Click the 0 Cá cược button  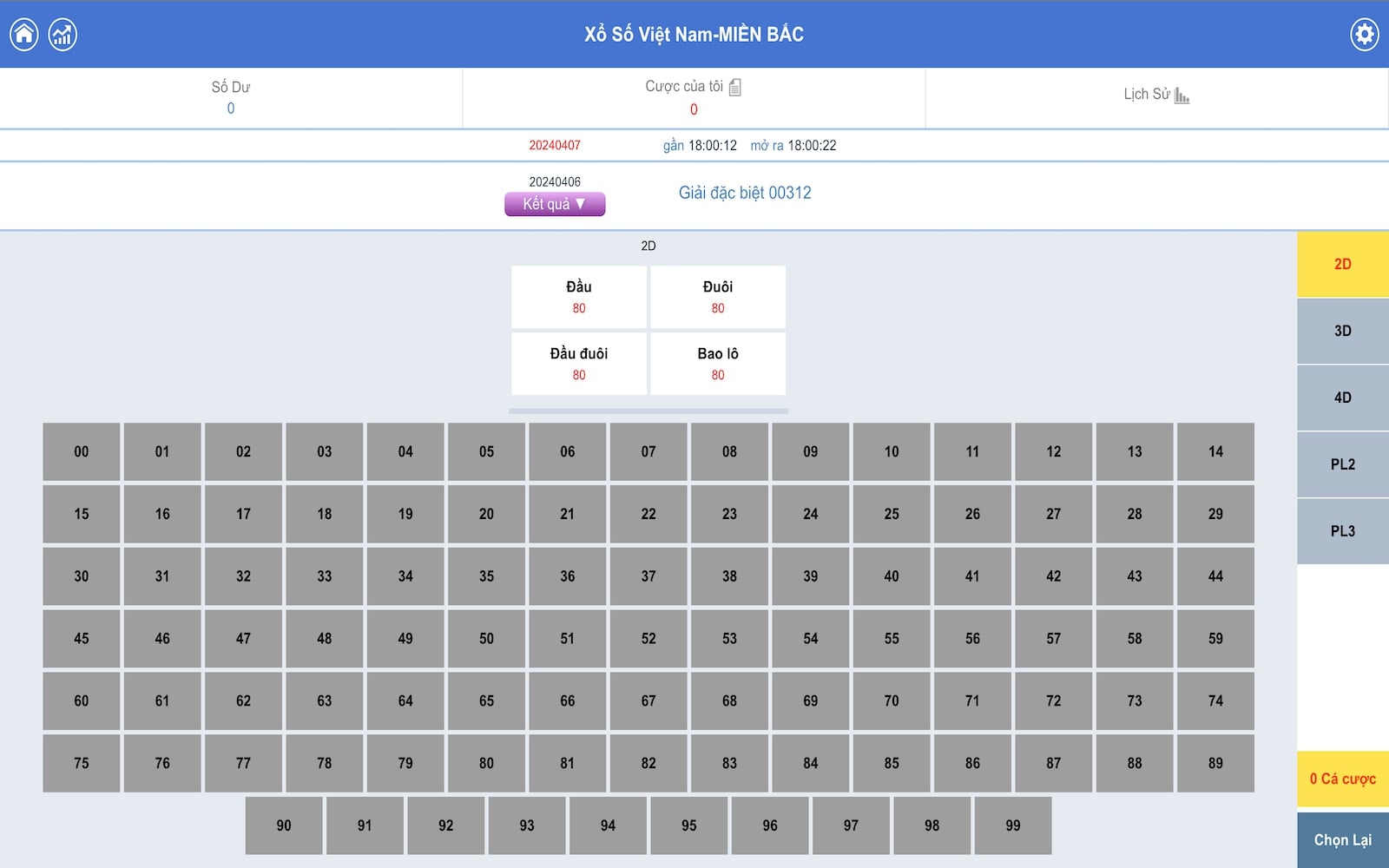pos(1343,779)
